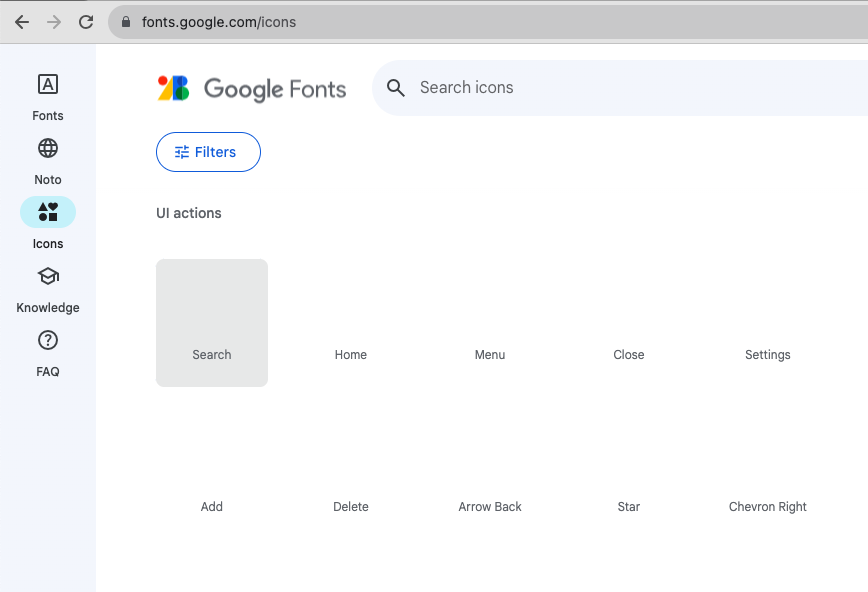868x592 pixels.
Task: Reload the page with refresh button
Action: (86, 21)
